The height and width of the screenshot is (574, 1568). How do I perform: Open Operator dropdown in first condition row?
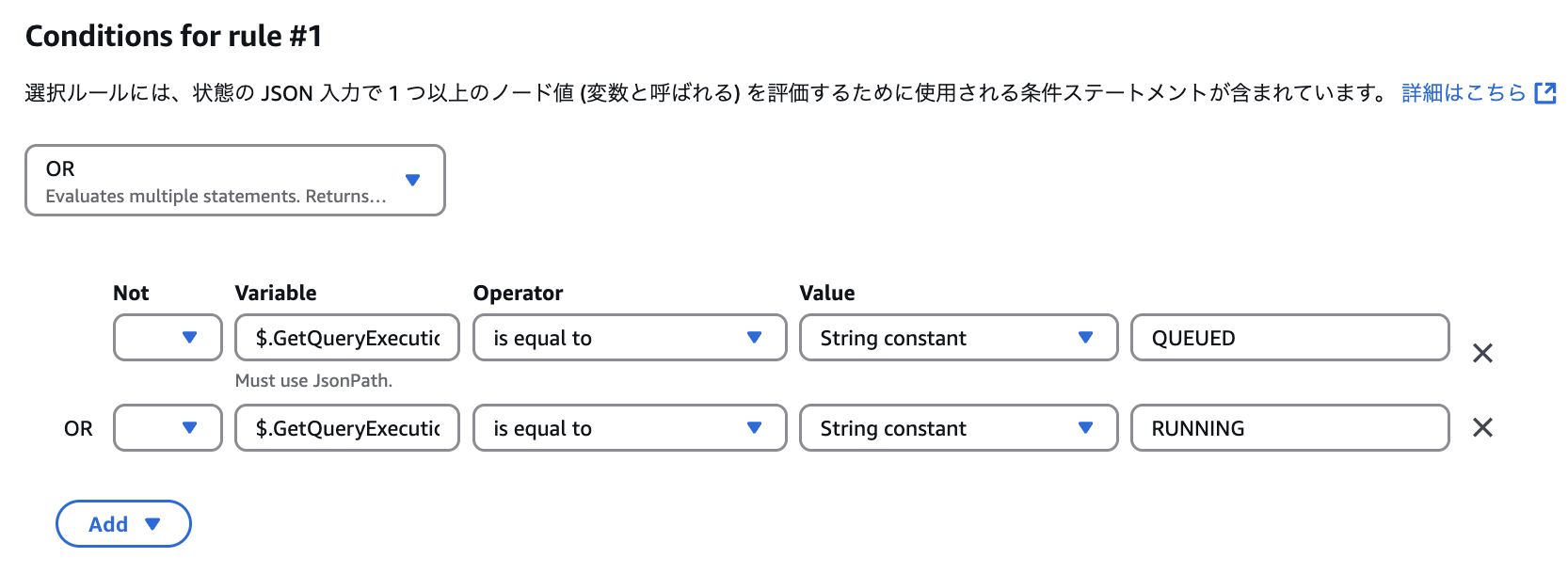(x=629, y=338)
